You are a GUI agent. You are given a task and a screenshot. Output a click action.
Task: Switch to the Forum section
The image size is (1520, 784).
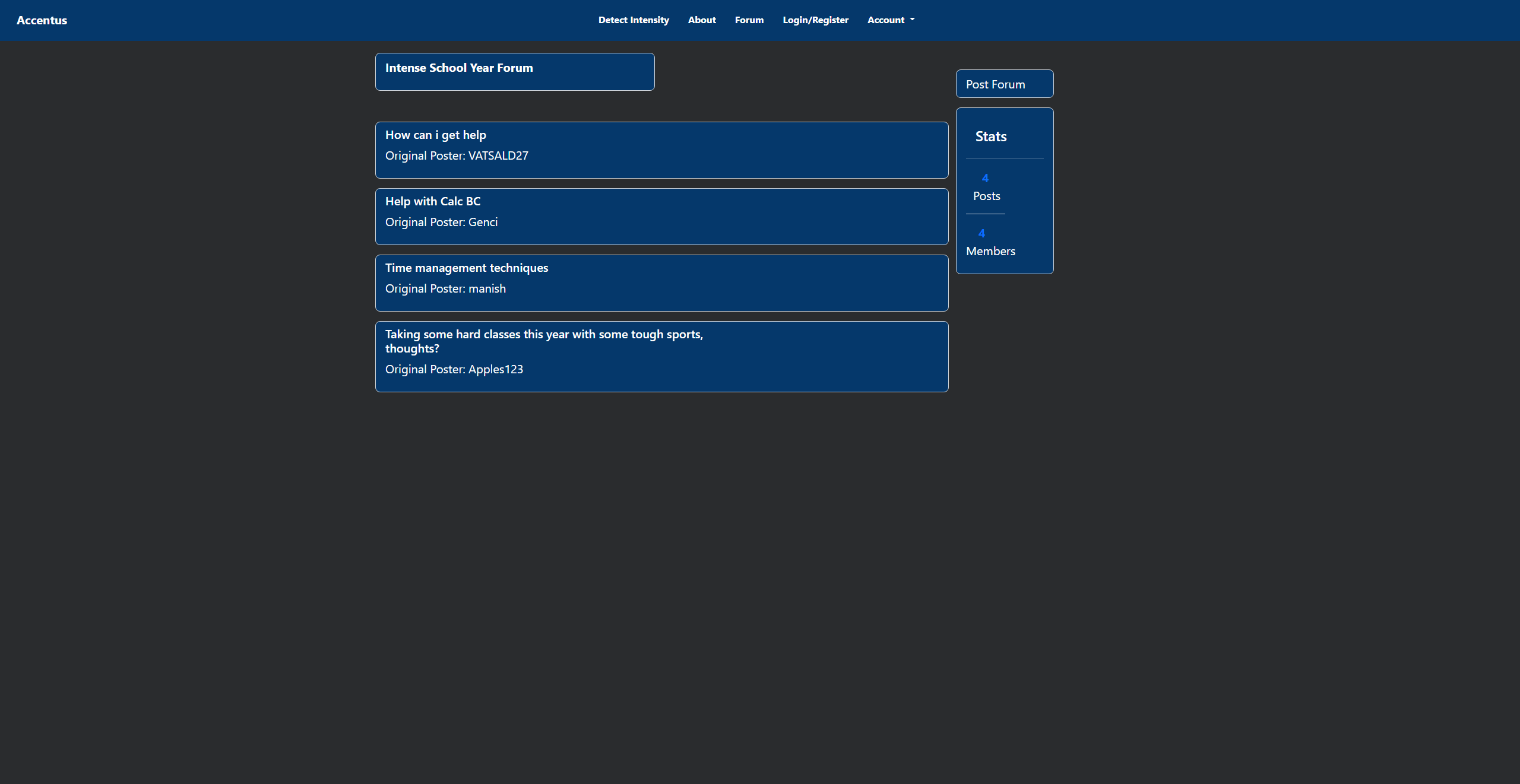coord(749,20)
